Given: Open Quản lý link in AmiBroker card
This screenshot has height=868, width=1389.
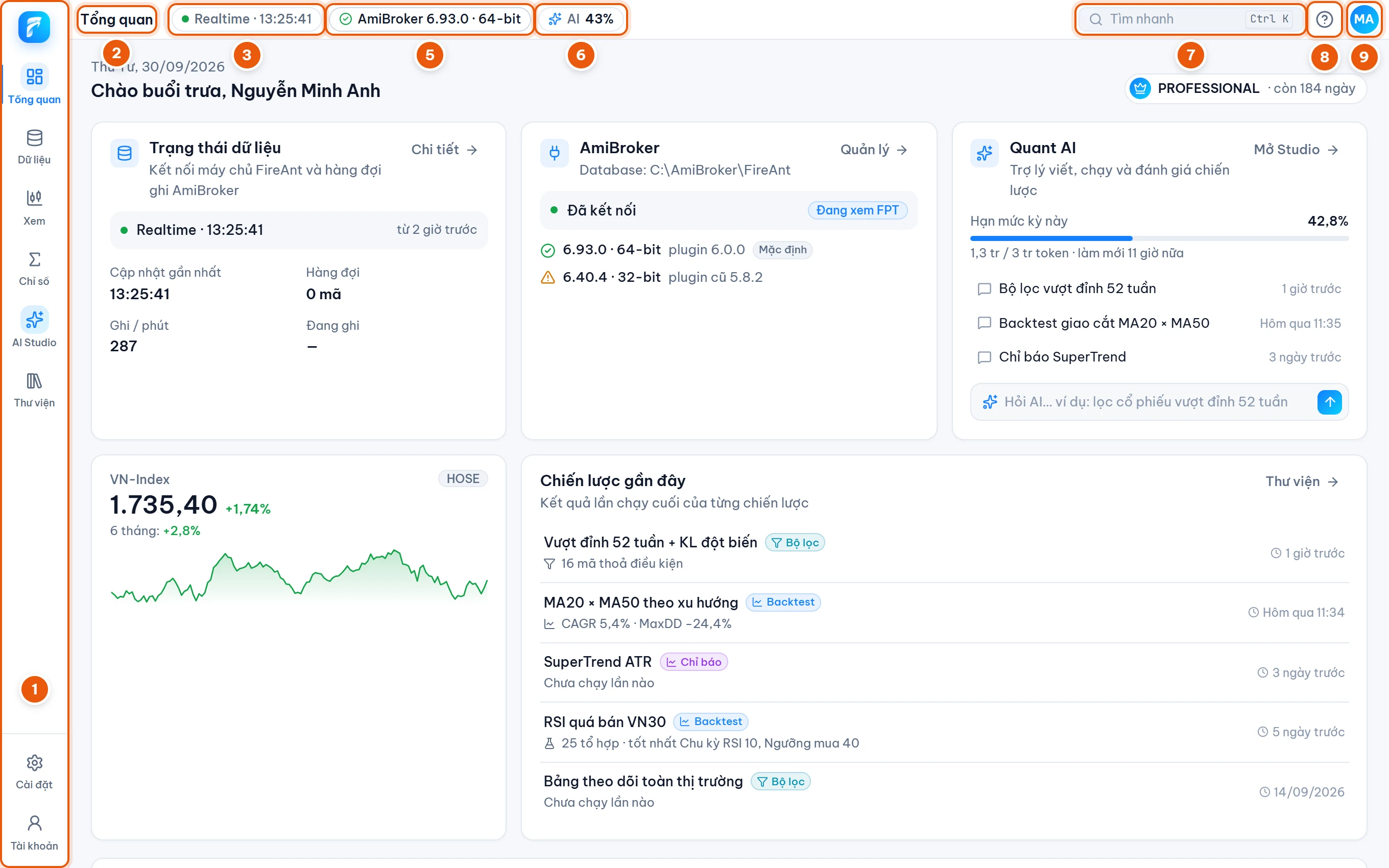Looking at the screenshot, I should pos(874,150).
